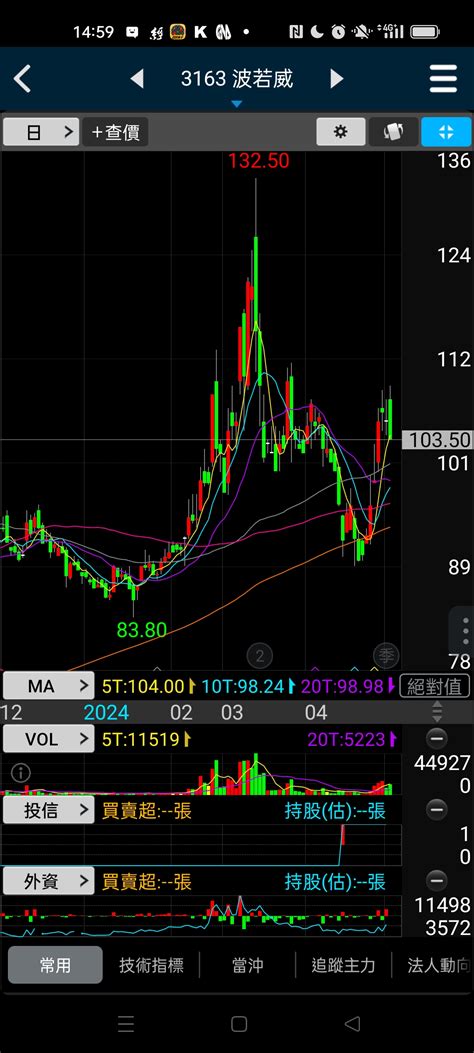Expand the 日 period selector

41,132
